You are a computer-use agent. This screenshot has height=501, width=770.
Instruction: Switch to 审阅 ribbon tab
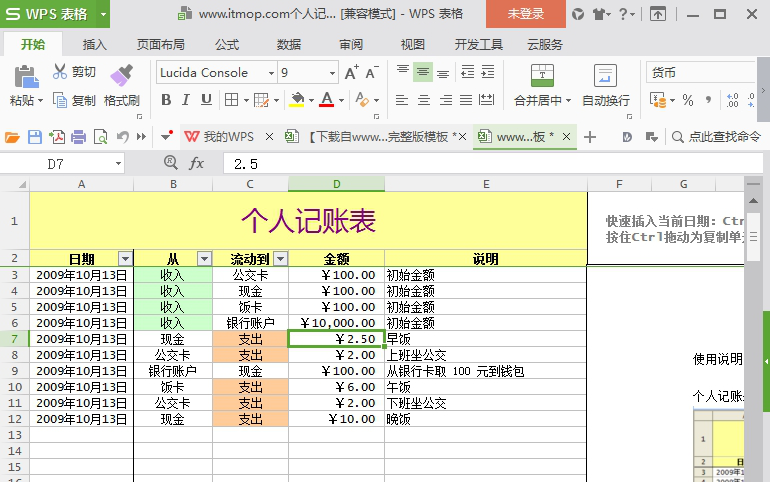tap(351, 45)
